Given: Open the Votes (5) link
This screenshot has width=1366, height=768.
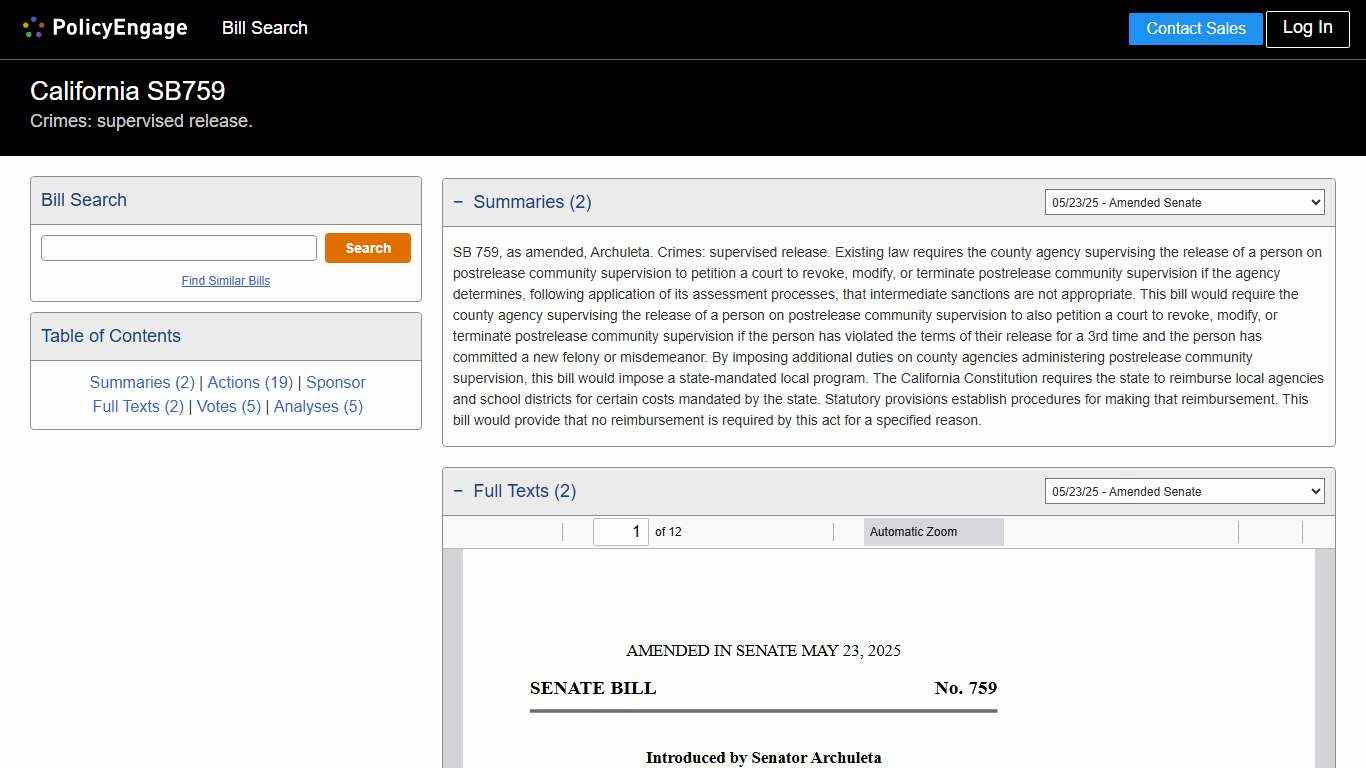Looking at the screenshot, I should coord(228,406).
